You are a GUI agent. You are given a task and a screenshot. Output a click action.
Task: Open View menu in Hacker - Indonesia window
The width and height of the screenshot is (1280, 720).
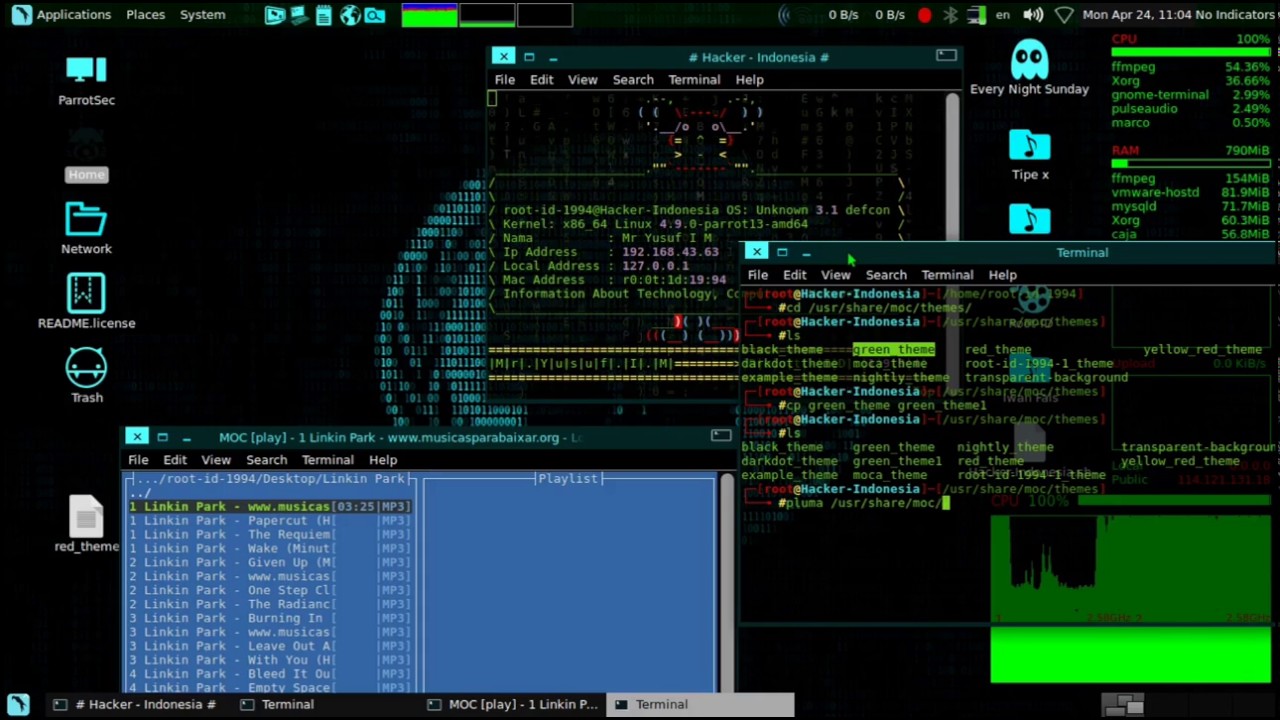582,80
